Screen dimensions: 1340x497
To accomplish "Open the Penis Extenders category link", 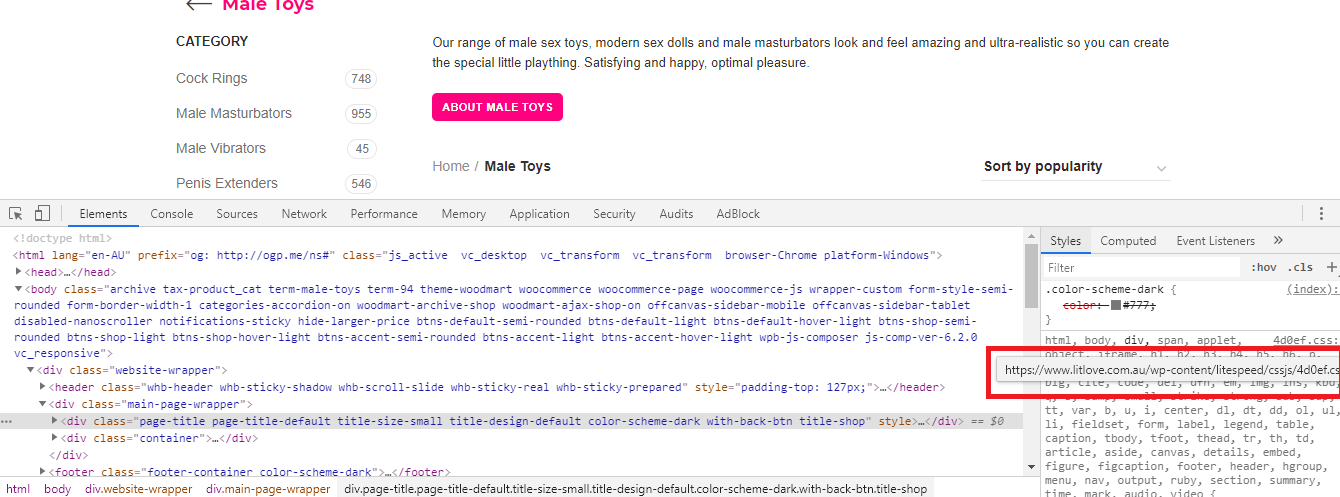I will (227, 183).
